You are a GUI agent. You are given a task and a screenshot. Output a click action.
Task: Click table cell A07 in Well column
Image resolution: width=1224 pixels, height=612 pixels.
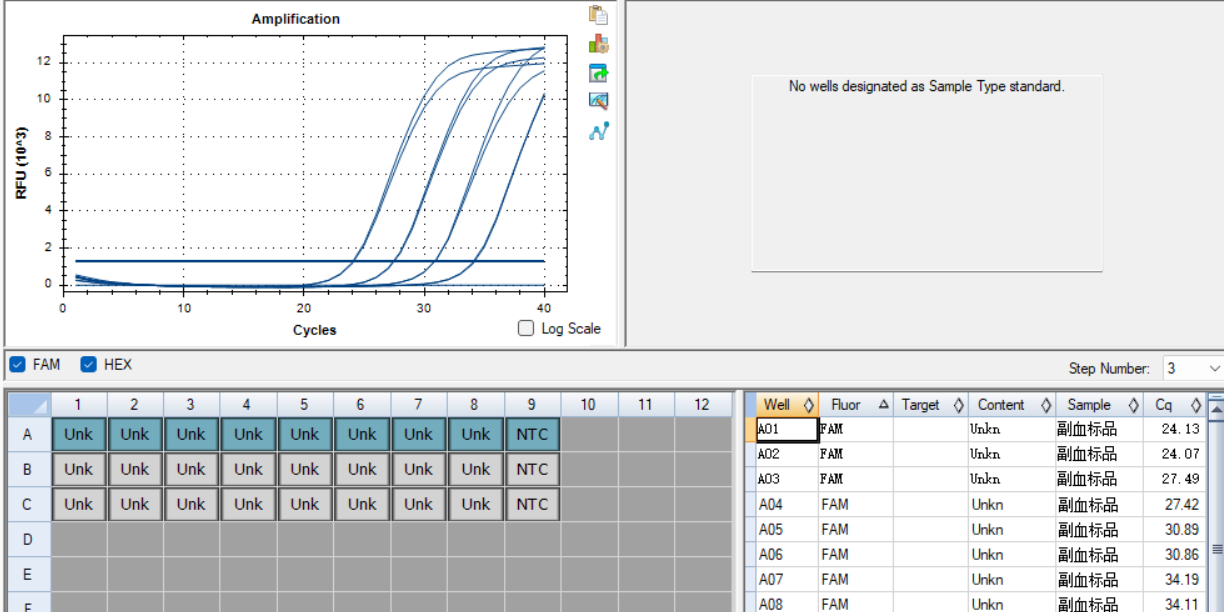click(787, 579)
